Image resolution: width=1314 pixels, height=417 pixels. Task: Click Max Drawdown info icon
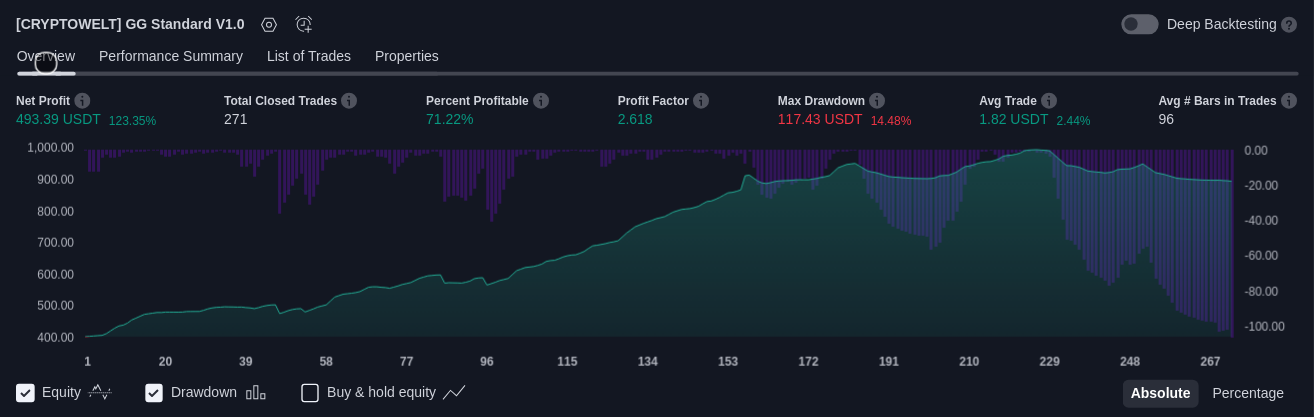tap(877, 101)
